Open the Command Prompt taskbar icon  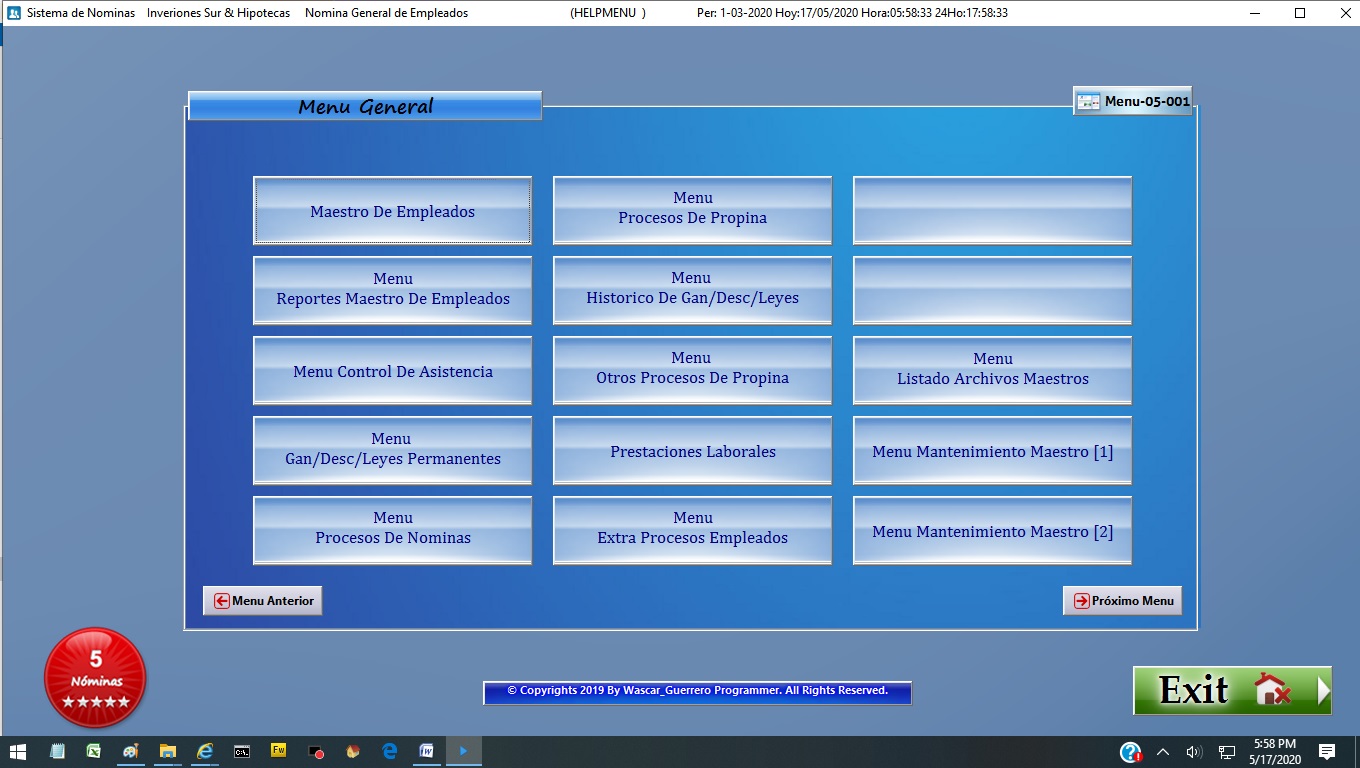pyautogui.click(x=242, y=751)
